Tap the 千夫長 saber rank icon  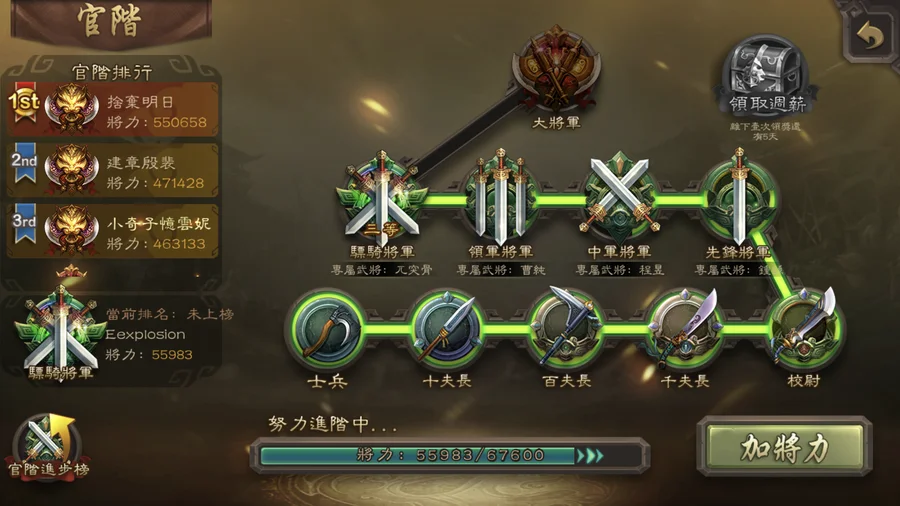(x=685, y=329)
